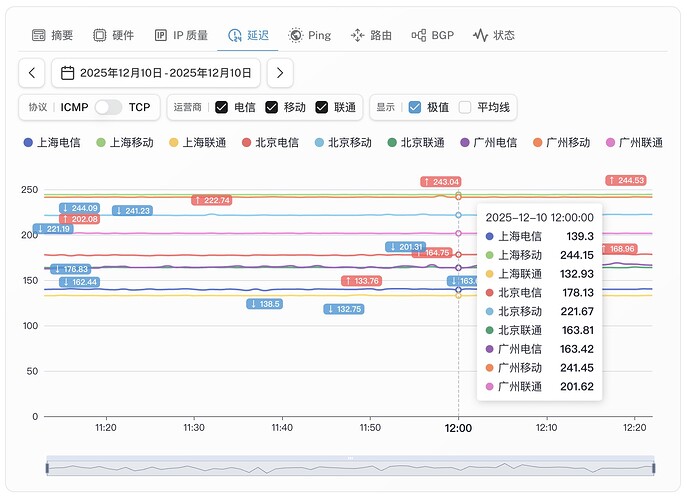Switch to the Ping tab
Image resolution: width=687 pixels, height=500 pixels.
[x=309, y=35]
